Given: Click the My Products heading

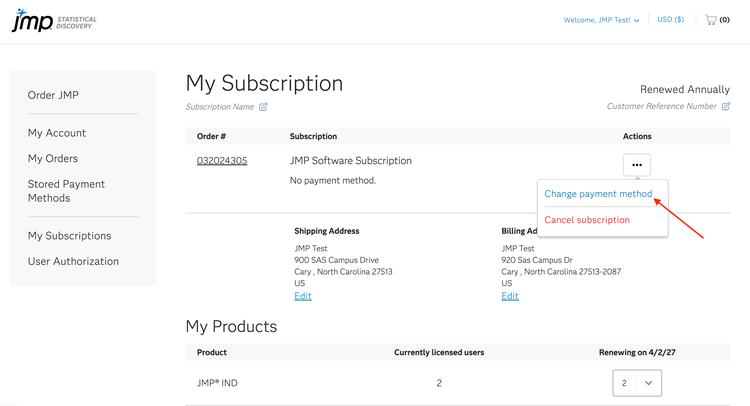Looking at the screenshot, I should click(232, 326).
